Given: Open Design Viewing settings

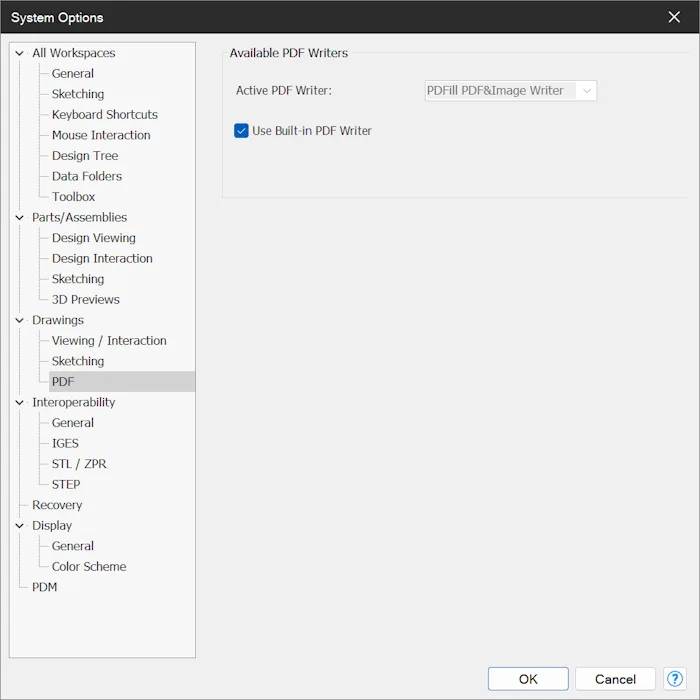Looking at the screenshot, I should pos(93,238).
